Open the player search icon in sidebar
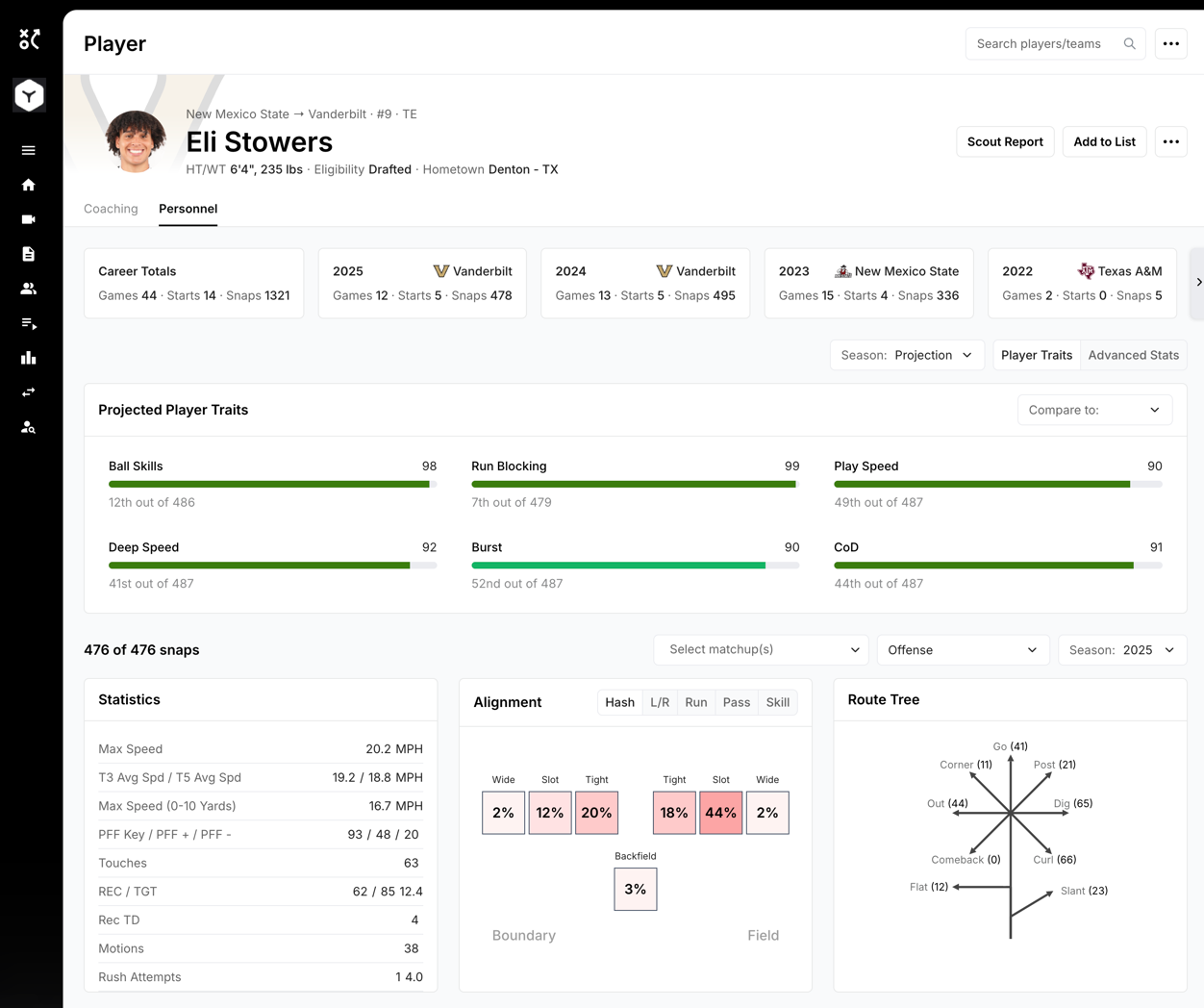The width and height of the screenshot is (1204, 1008). tap(29, 427)
